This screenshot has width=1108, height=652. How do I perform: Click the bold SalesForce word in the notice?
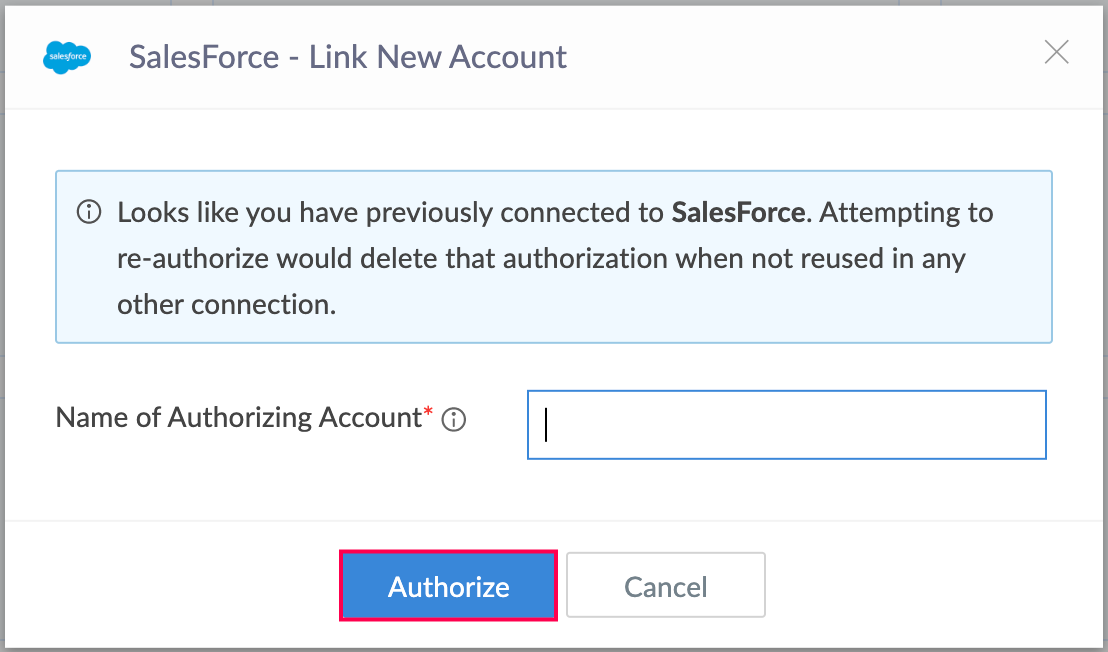tap(738, 213)
